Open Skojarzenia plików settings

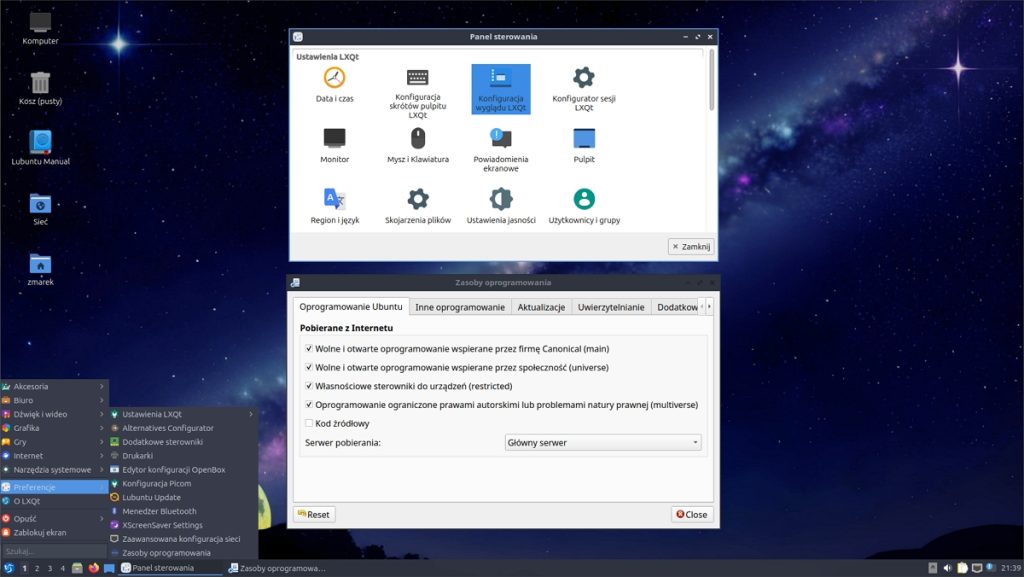click(417, 205)
